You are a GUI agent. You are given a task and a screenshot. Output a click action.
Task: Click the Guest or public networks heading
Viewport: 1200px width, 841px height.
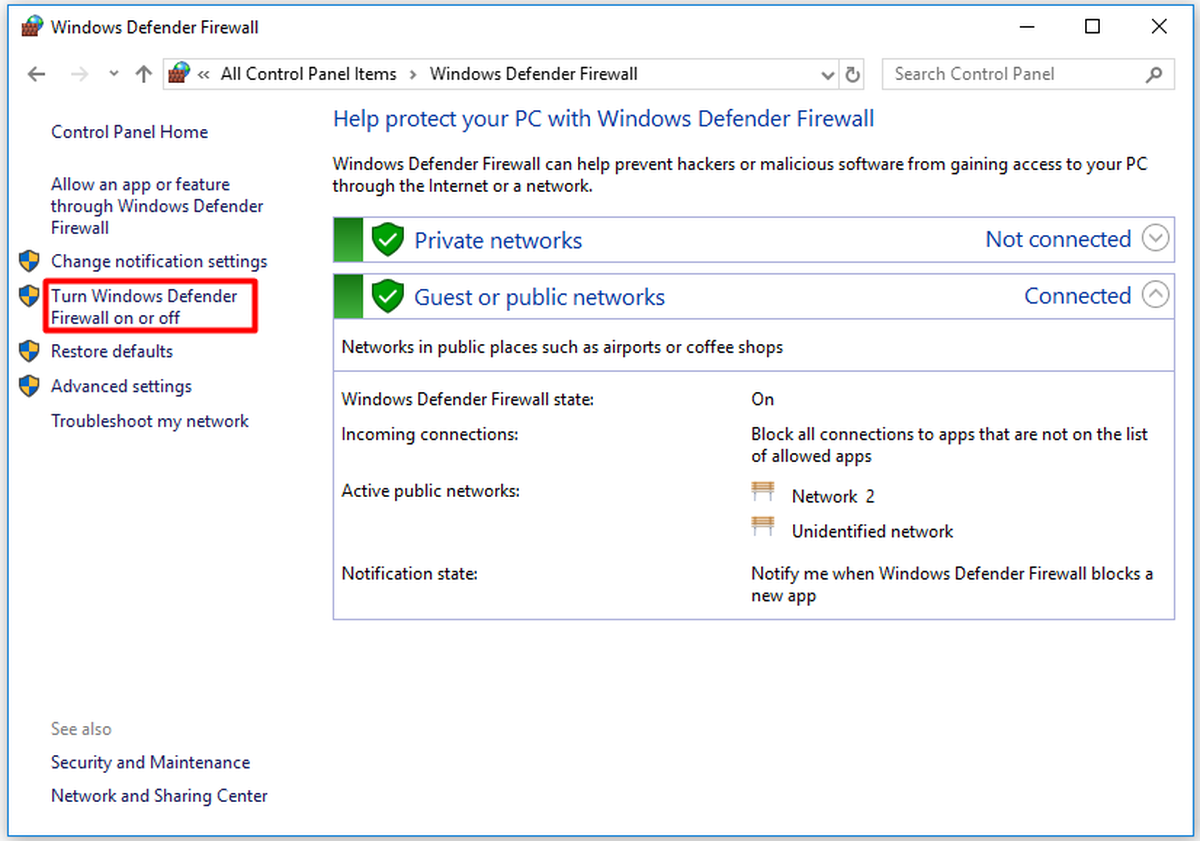click(x=540, y=297)
